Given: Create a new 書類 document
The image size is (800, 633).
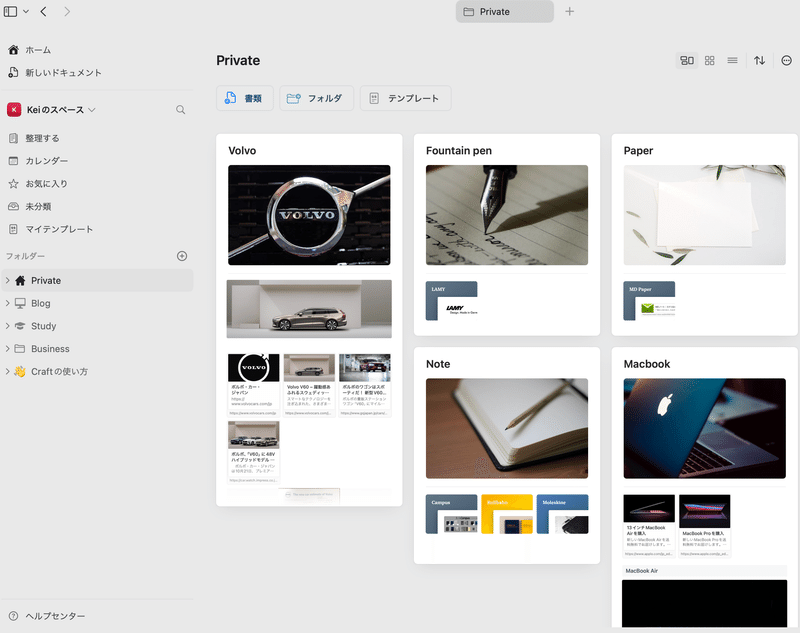Looking at the screenshot, I should pyautogui.click(x=244, y=98).
